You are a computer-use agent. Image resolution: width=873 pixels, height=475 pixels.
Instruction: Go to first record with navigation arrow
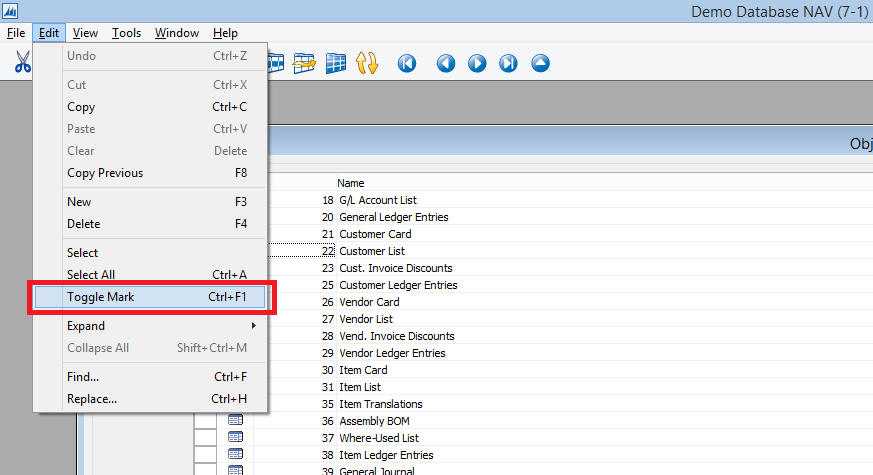click(x=407, y=64)
